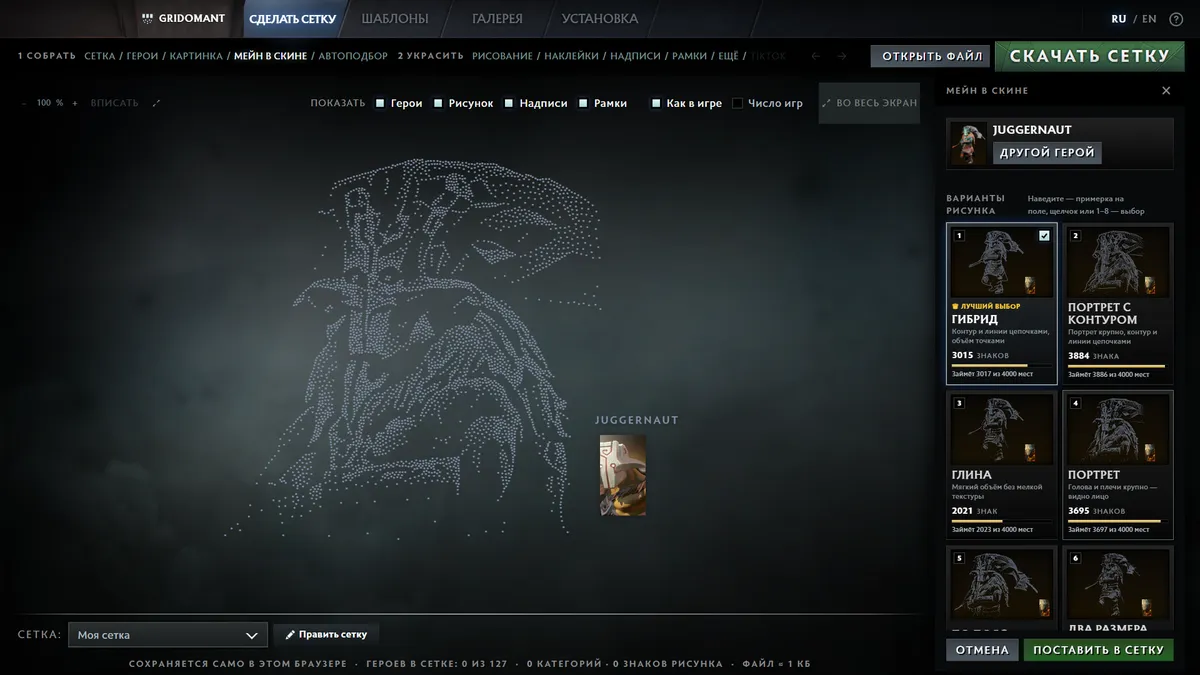The image size is (1200, 675).
Task: Enable the Число игр checkbox
Action: [737, 103]
